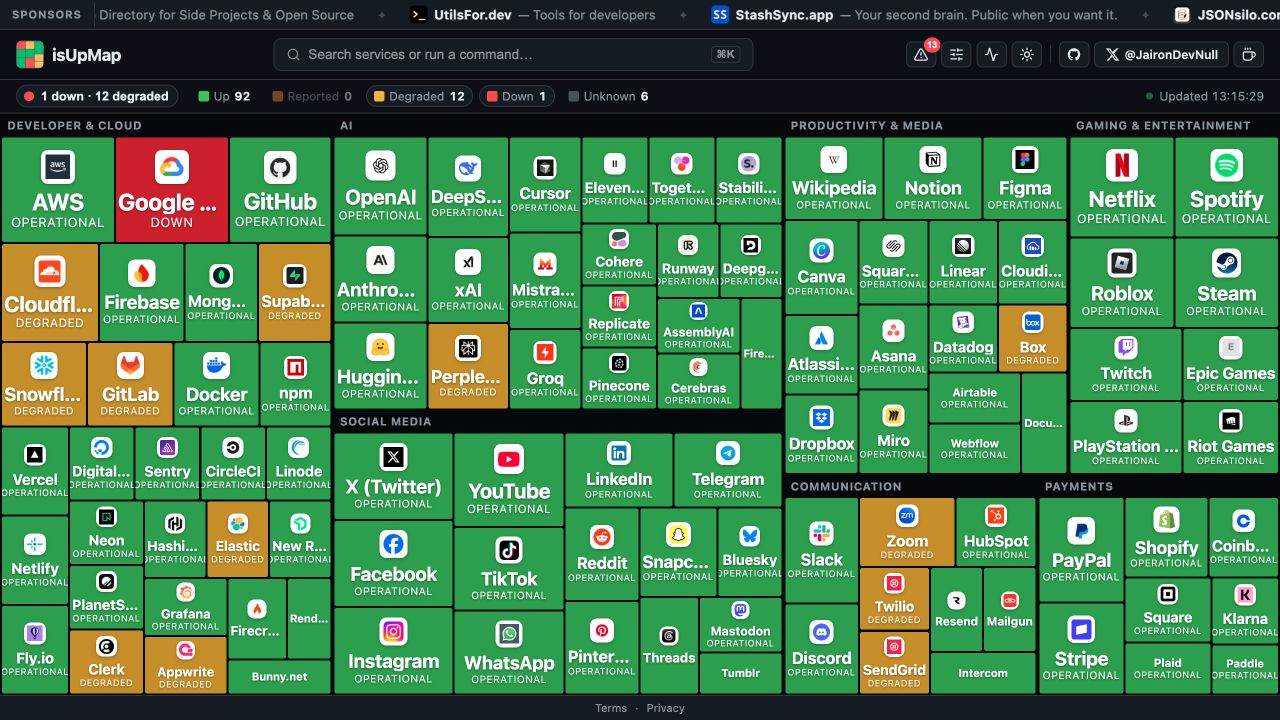Open the OpenAI tile
This screenshot has height=720, width=1280.
pos(380,186)
